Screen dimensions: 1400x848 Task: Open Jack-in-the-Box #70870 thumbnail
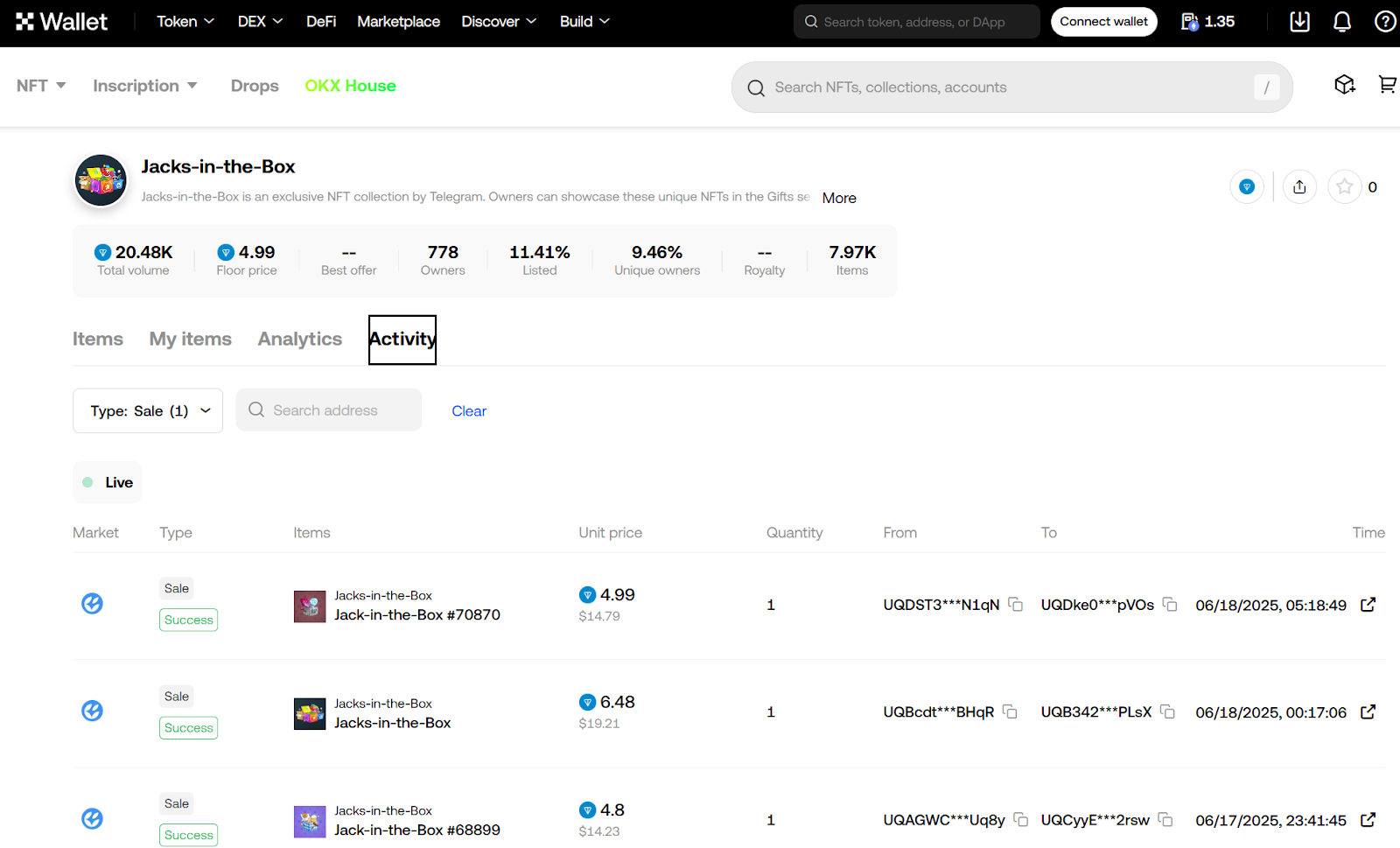310,606
